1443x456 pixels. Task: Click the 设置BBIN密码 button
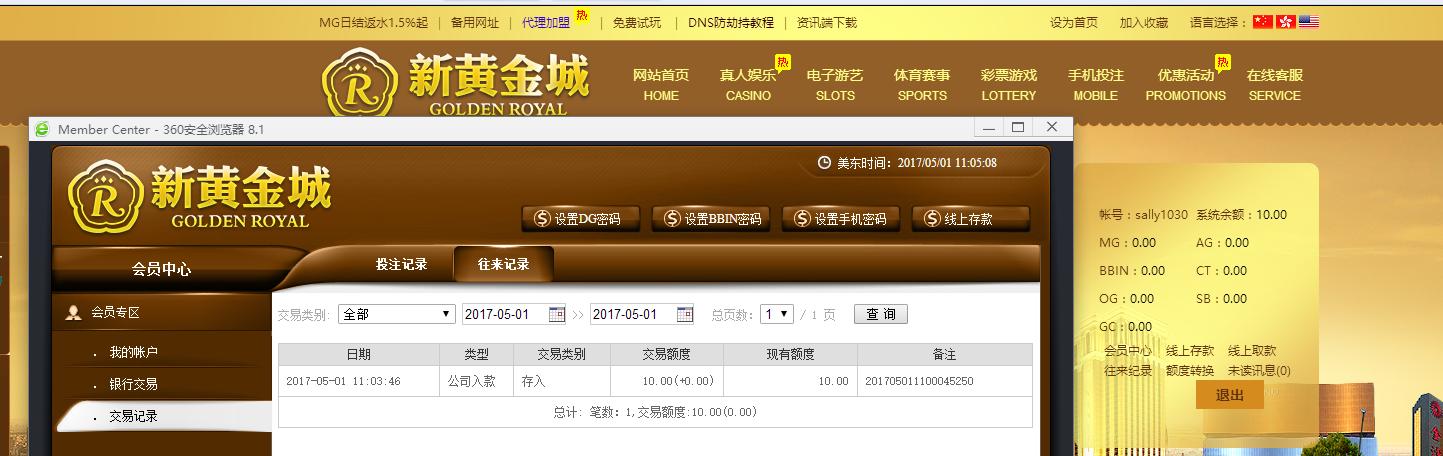click(x=711, y=219)
